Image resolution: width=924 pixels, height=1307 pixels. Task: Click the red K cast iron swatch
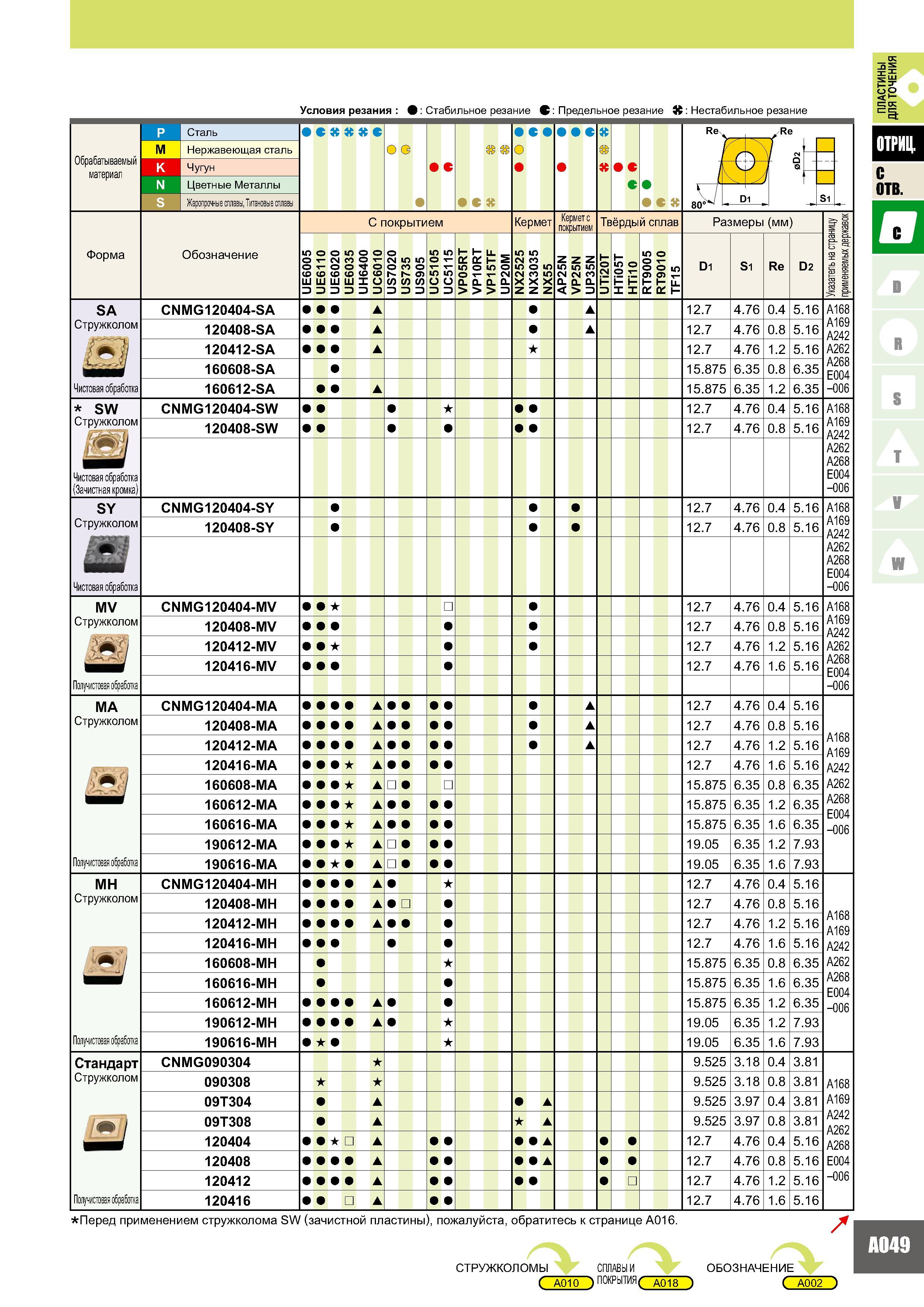[161, 167]
